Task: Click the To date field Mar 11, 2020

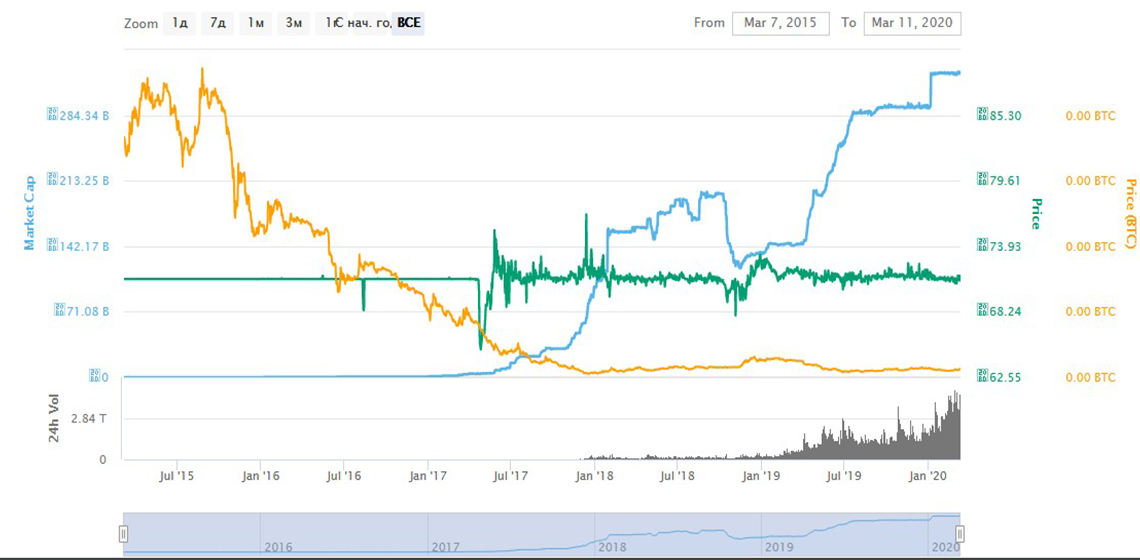Action: pos(913,23)
